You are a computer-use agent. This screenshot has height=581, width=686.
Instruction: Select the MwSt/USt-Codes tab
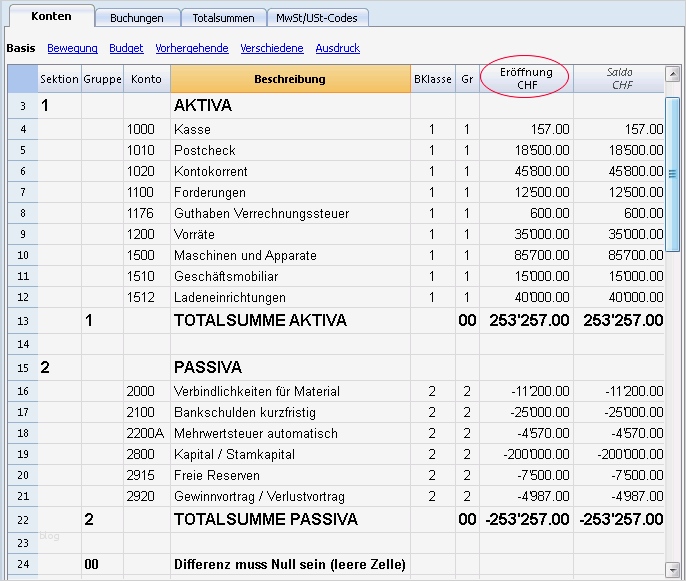click(319, 18)
